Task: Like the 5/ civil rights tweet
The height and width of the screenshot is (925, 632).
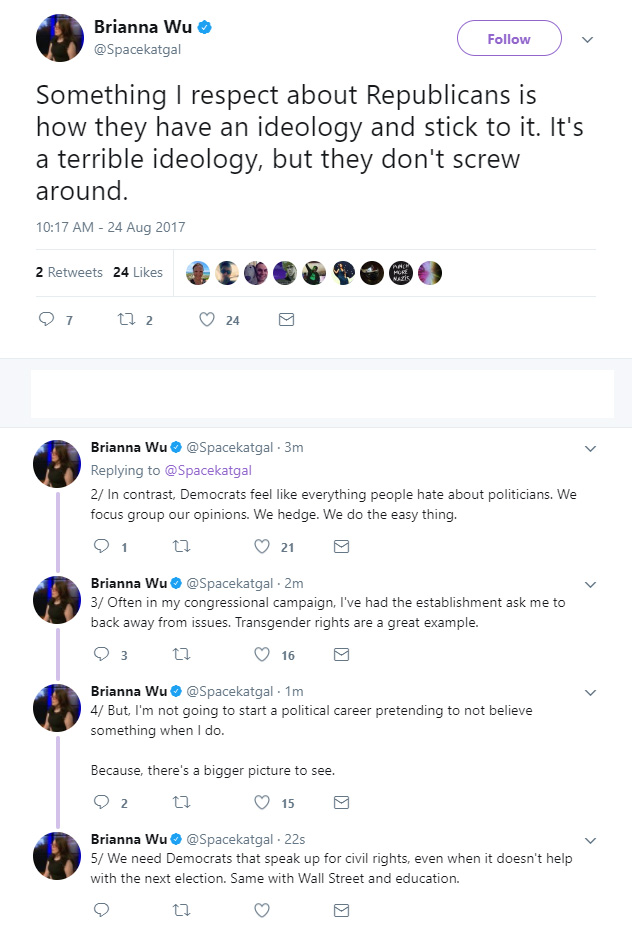Action: [x=262, y=910]
